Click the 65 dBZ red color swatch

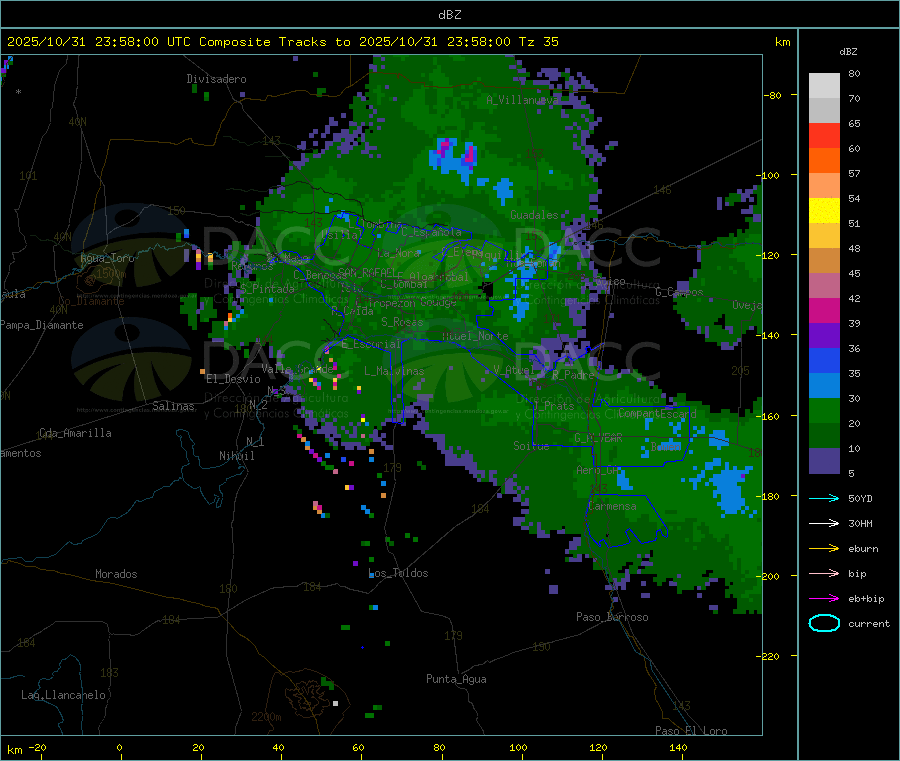coord(824,135)
